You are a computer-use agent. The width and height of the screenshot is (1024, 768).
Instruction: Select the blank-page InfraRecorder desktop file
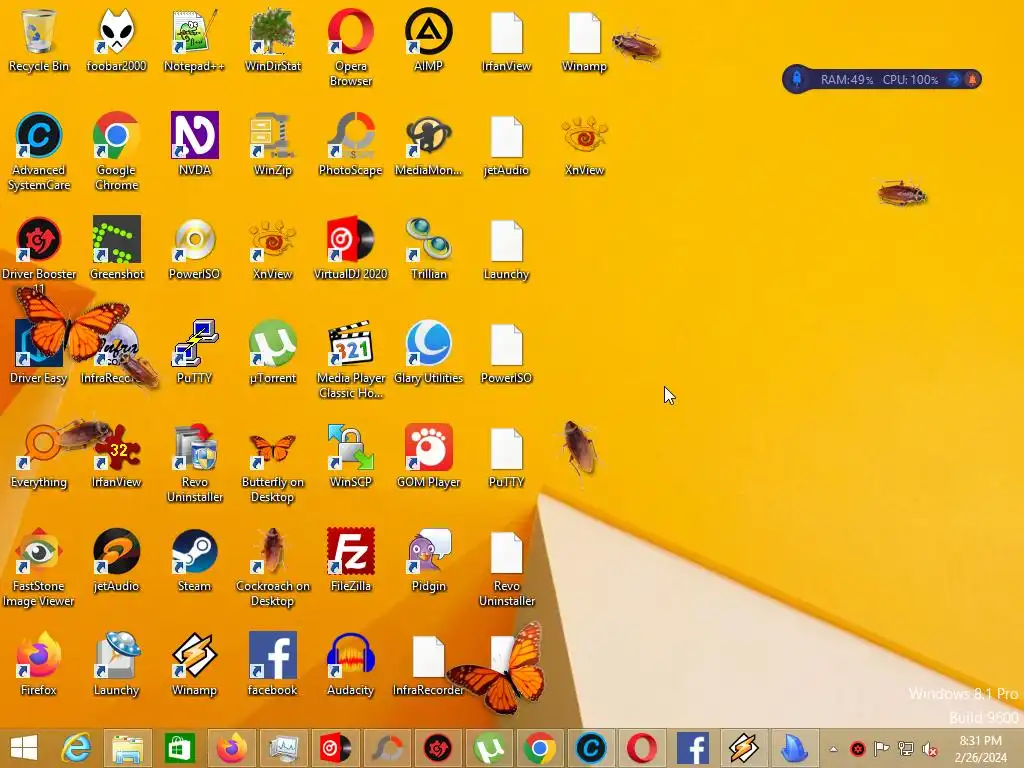[428, 664]
